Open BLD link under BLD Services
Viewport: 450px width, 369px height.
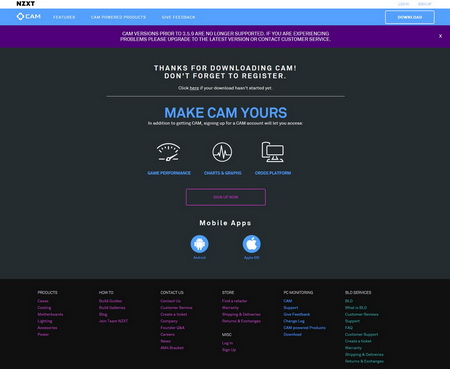click(x=349, y=301)
